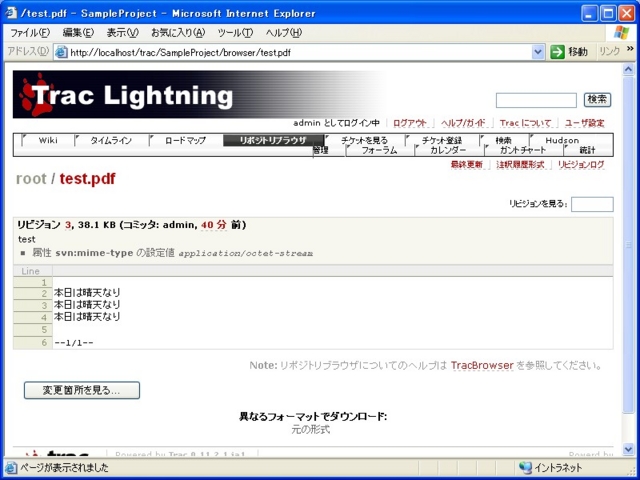Open the ガントチャート tab
This screenshot has width=640, height=480.
(523, 151)
